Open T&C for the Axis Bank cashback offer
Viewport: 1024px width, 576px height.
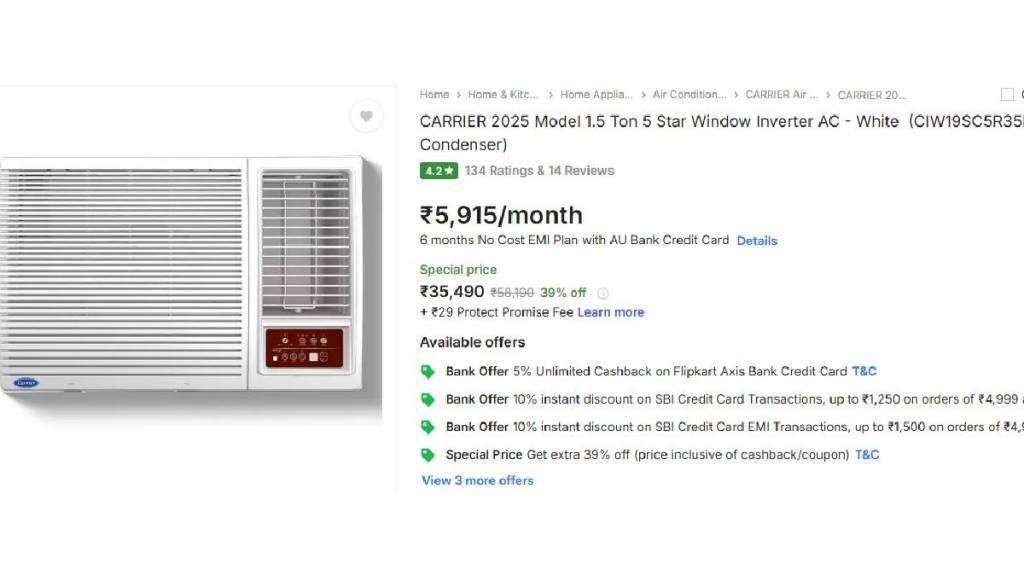(864, 371)
